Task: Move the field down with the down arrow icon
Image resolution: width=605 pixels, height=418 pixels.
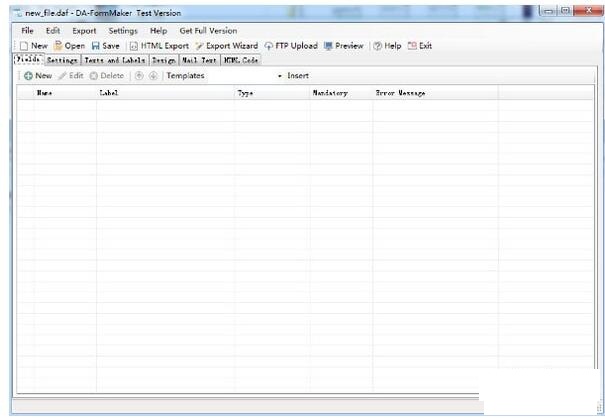Action: 153,76
